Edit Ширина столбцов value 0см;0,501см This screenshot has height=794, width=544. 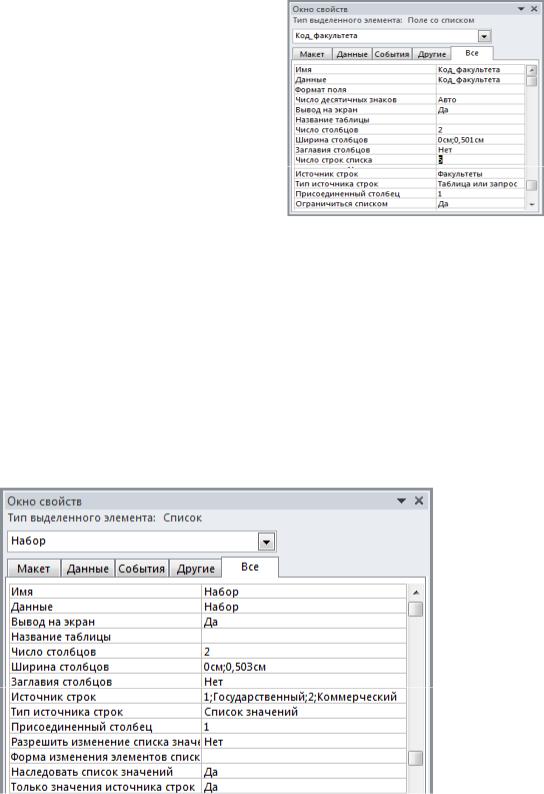coord(480,140)
